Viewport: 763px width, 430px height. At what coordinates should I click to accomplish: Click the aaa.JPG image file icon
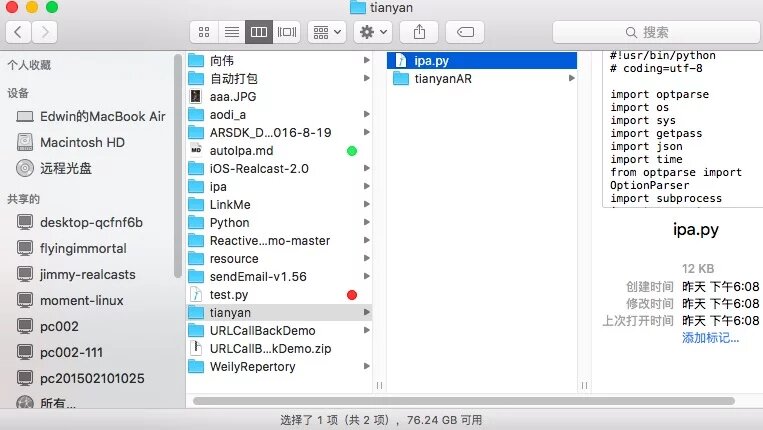196,96
